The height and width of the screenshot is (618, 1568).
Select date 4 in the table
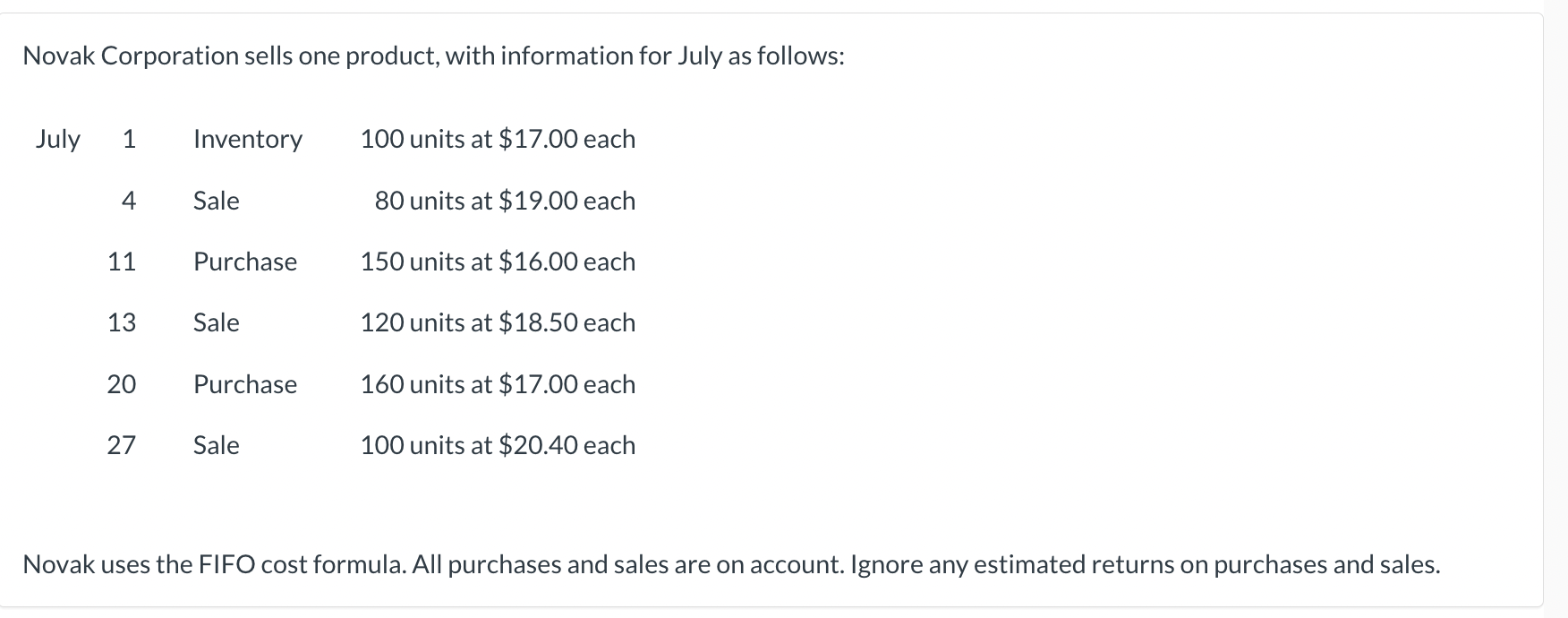(x=129, y=201)
